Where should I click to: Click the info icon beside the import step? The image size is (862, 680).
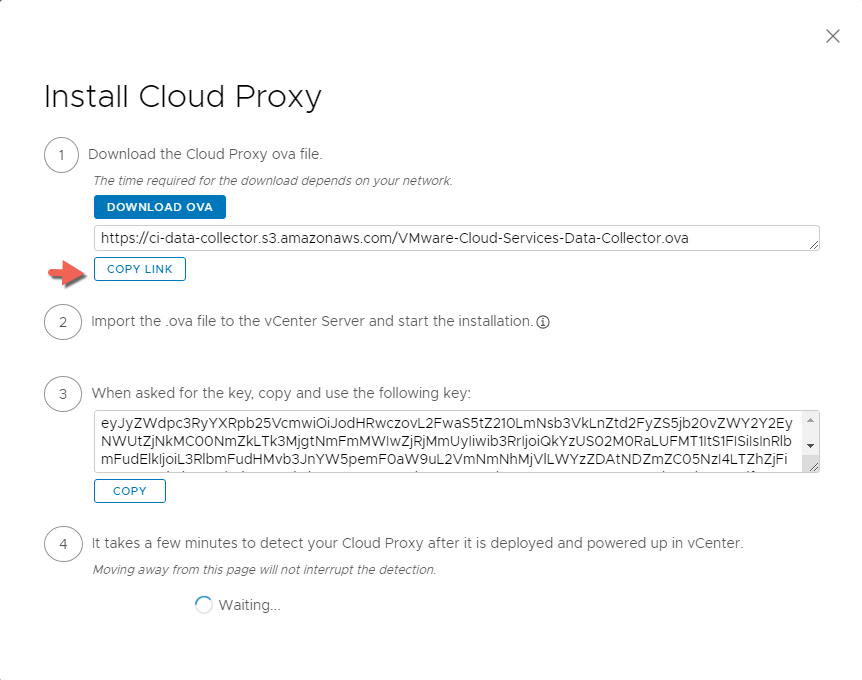(544, 322)
